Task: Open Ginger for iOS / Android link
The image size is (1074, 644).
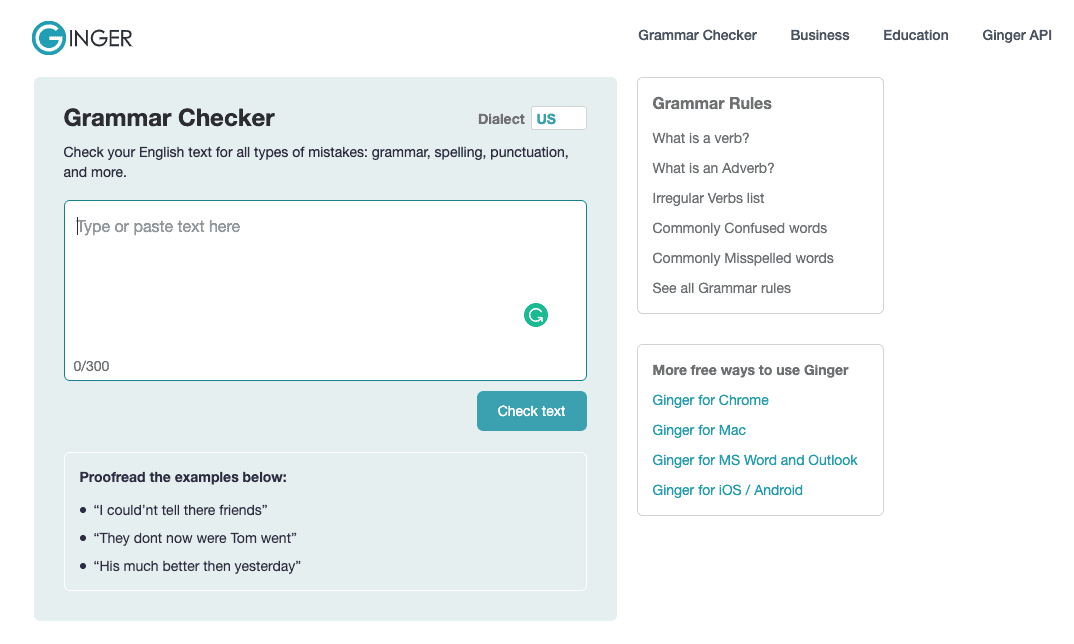Action: point(727,490)
